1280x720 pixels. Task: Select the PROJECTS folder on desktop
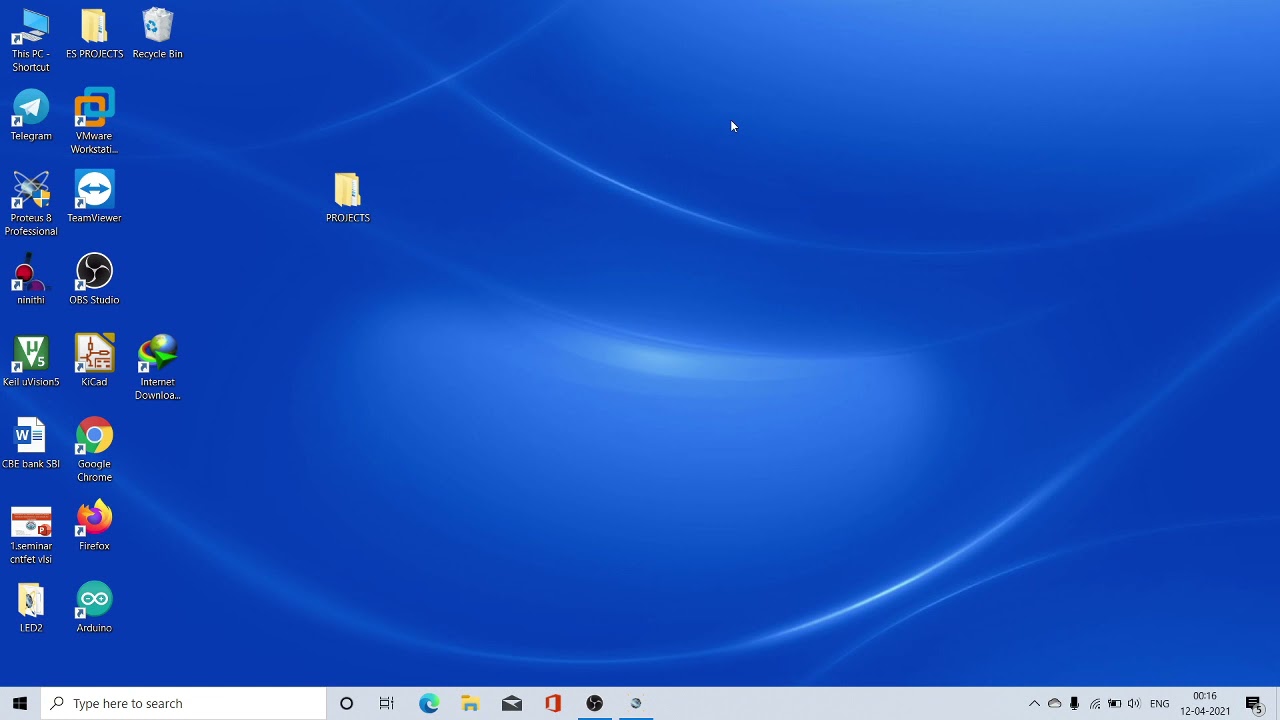coord(347,198)
